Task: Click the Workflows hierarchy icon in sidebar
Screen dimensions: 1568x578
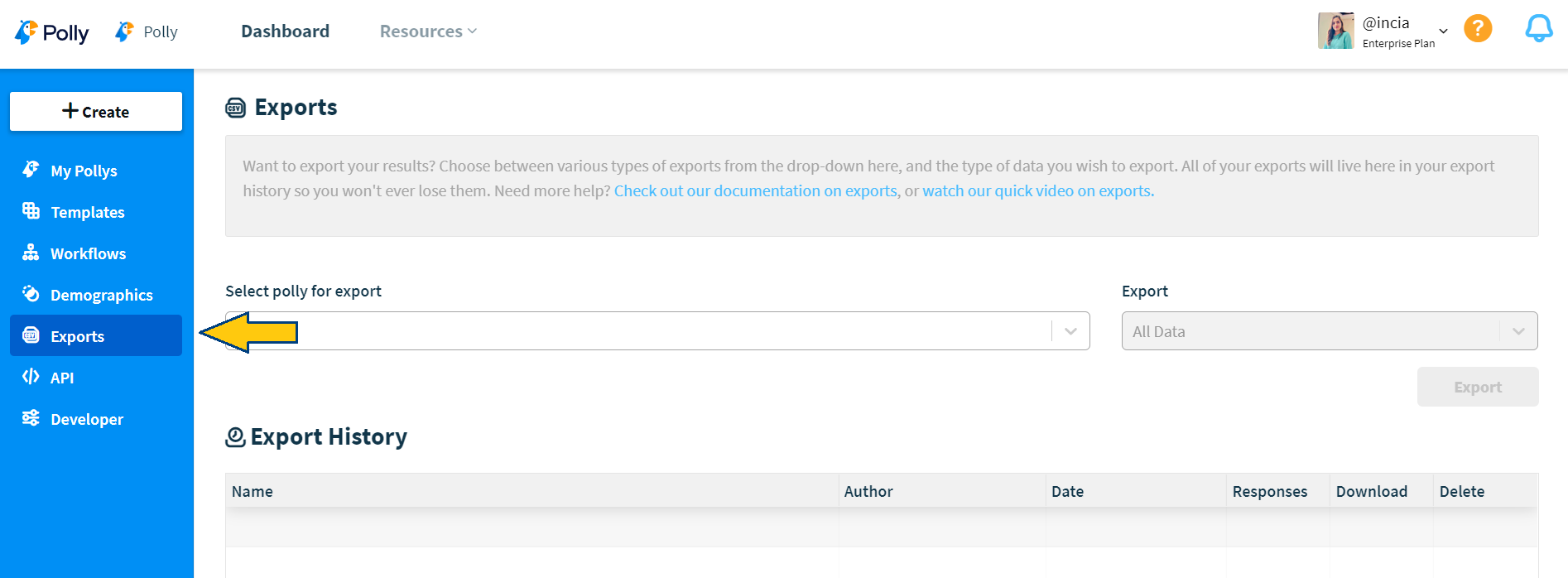Action: coord(31,253)
